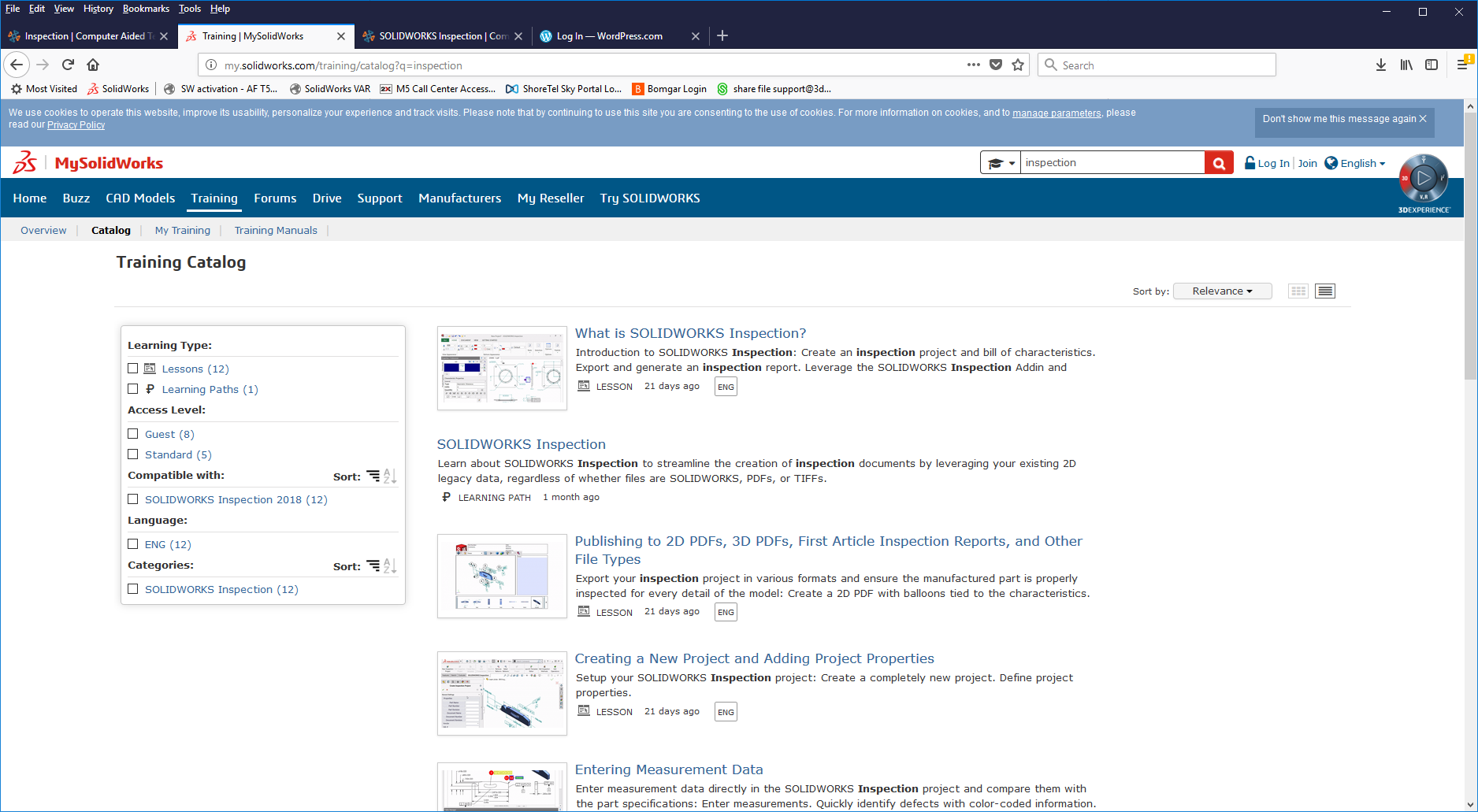
Task: Click the Join link
Action: pyautogui.click(x=1308, y=163)
